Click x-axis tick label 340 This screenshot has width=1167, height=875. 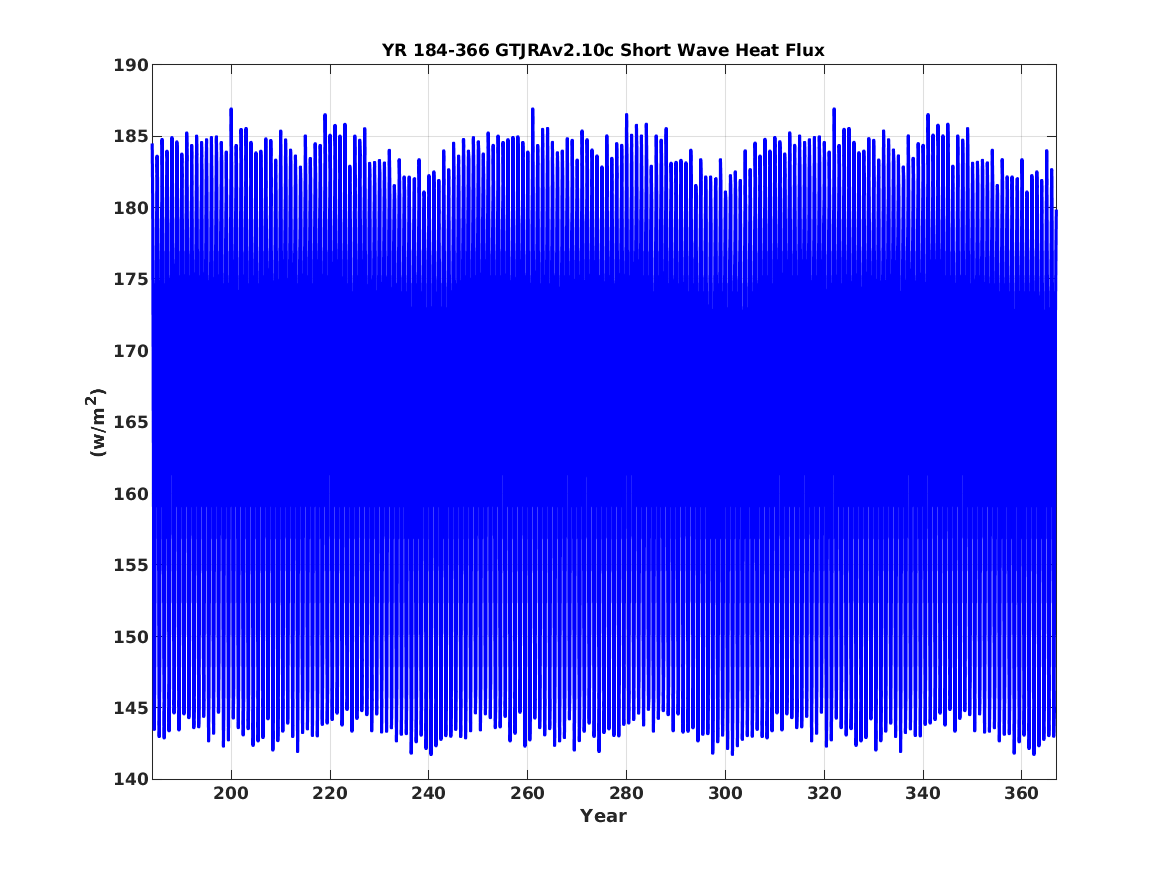tap(923, 794)
